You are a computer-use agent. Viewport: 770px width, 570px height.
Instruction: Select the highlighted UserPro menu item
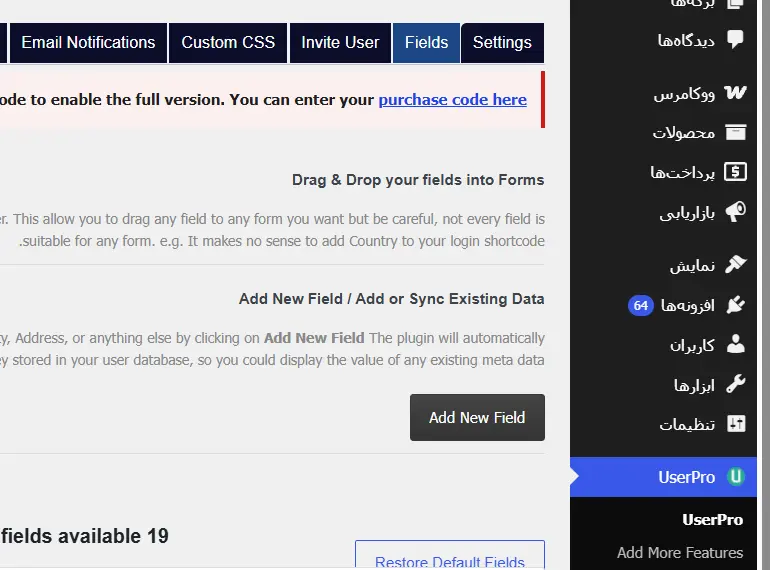click(663, 477)
